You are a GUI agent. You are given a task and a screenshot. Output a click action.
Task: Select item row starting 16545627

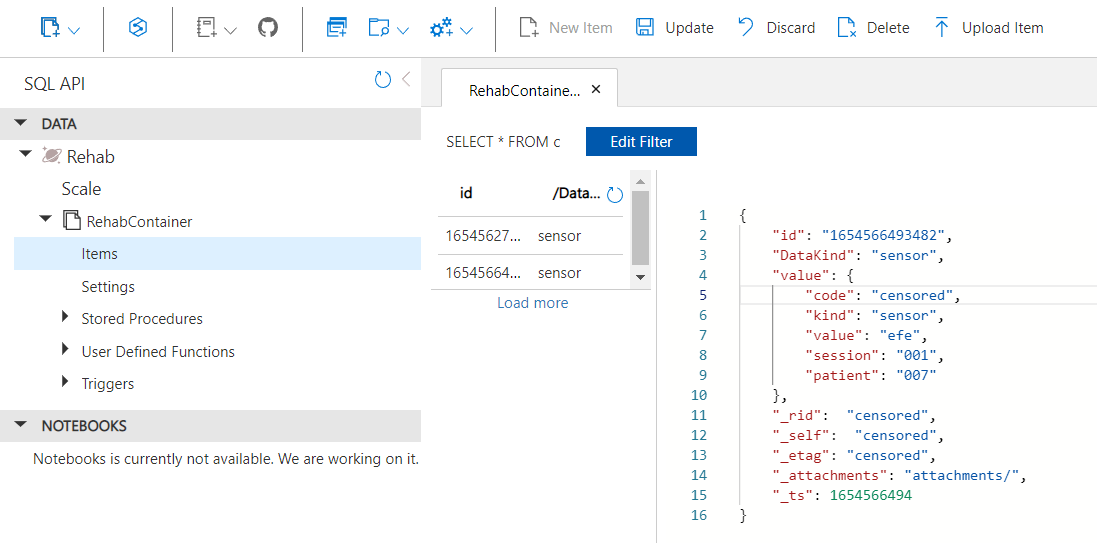click(x=530, y=236)
